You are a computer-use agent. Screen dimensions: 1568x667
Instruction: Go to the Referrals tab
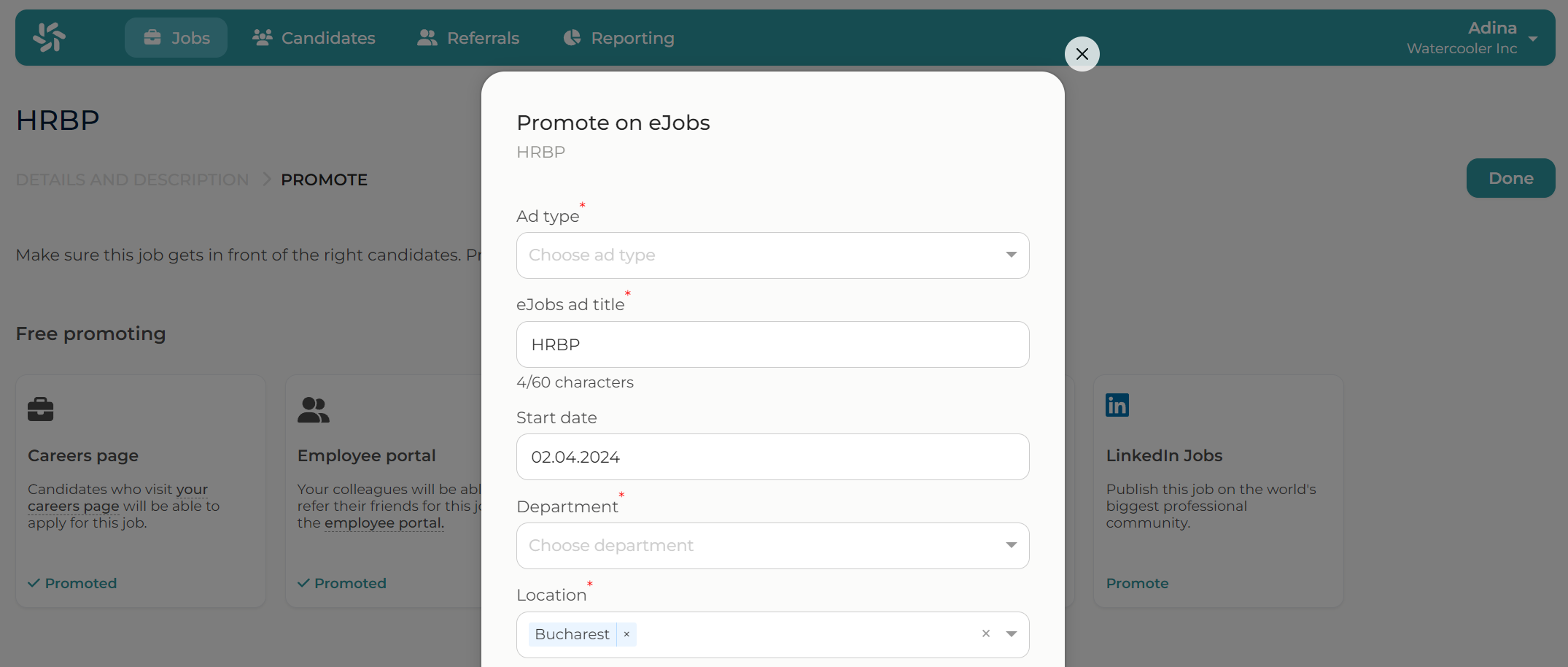coord(468,38)
